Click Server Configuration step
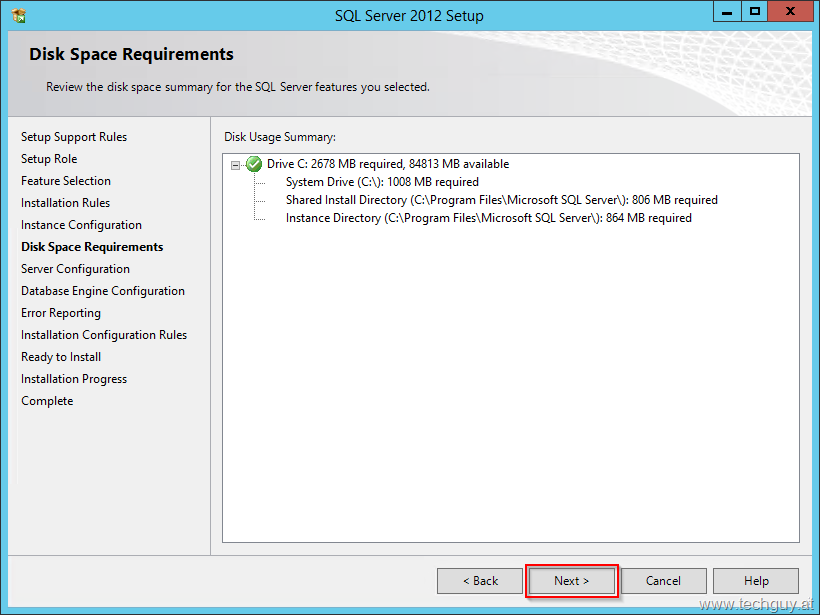The image size is (820, 615). pos(75,269)
